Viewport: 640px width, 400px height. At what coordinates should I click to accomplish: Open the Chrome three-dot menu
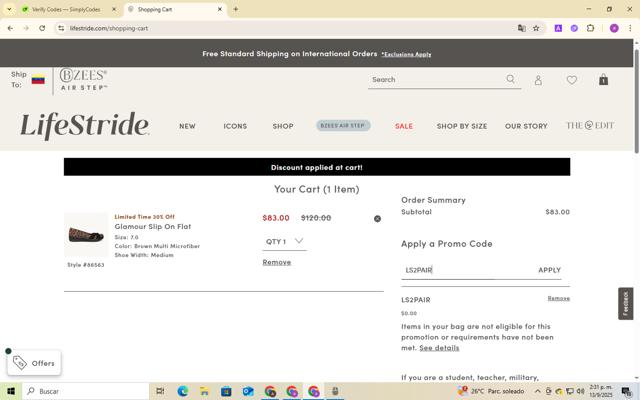click(630, 28)
